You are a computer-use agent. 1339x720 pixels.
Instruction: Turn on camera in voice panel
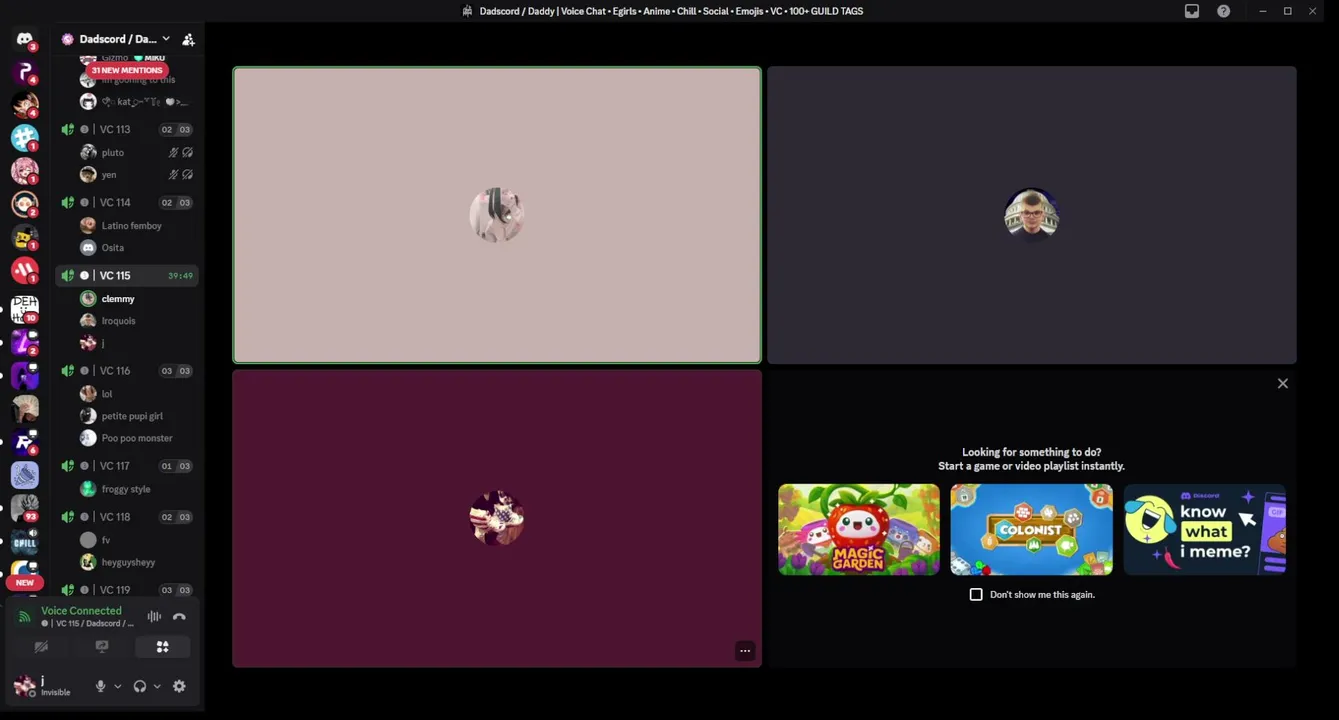41,647
